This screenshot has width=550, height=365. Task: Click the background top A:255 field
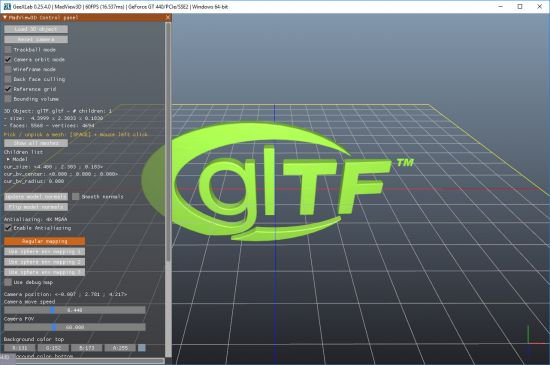tap(120, 348)
